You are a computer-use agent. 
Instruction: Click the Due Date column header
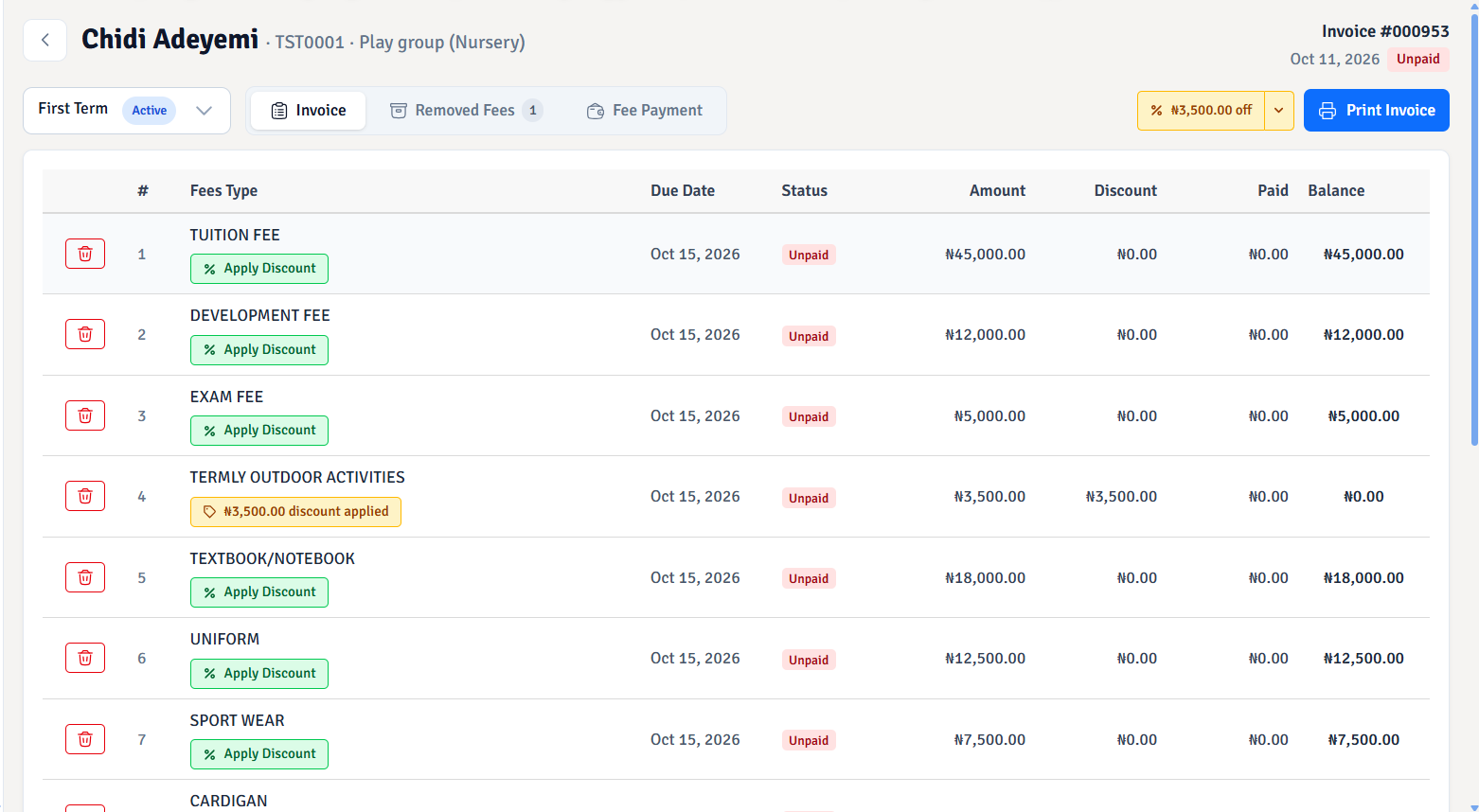tap(683, 190)
